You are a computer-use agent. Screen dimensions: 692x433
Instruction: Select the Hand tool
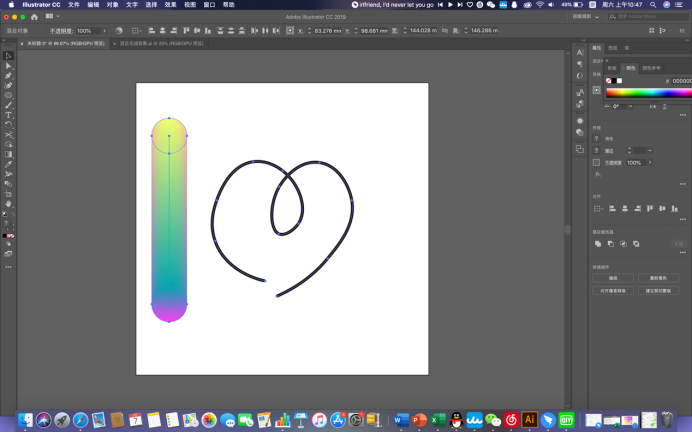coord(8,204)
